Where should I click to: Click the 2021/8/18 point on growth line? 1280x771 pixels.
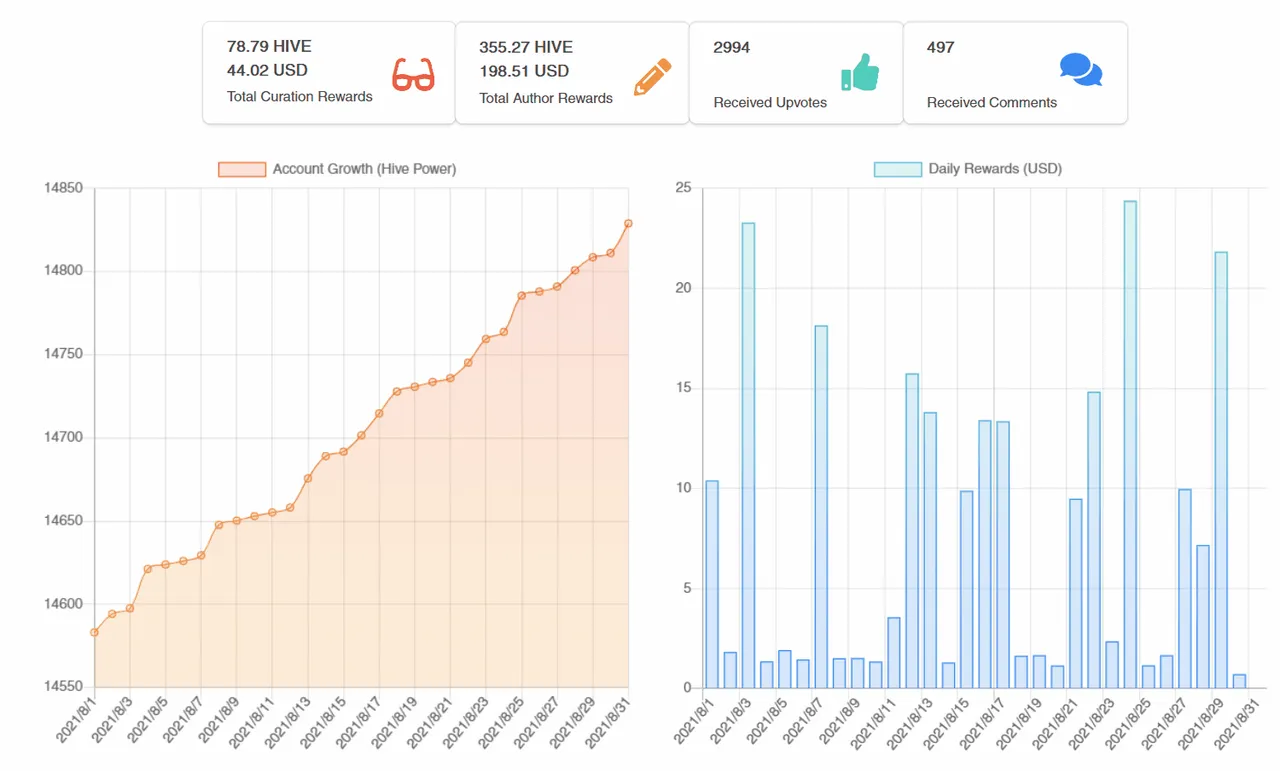point(397,391)
